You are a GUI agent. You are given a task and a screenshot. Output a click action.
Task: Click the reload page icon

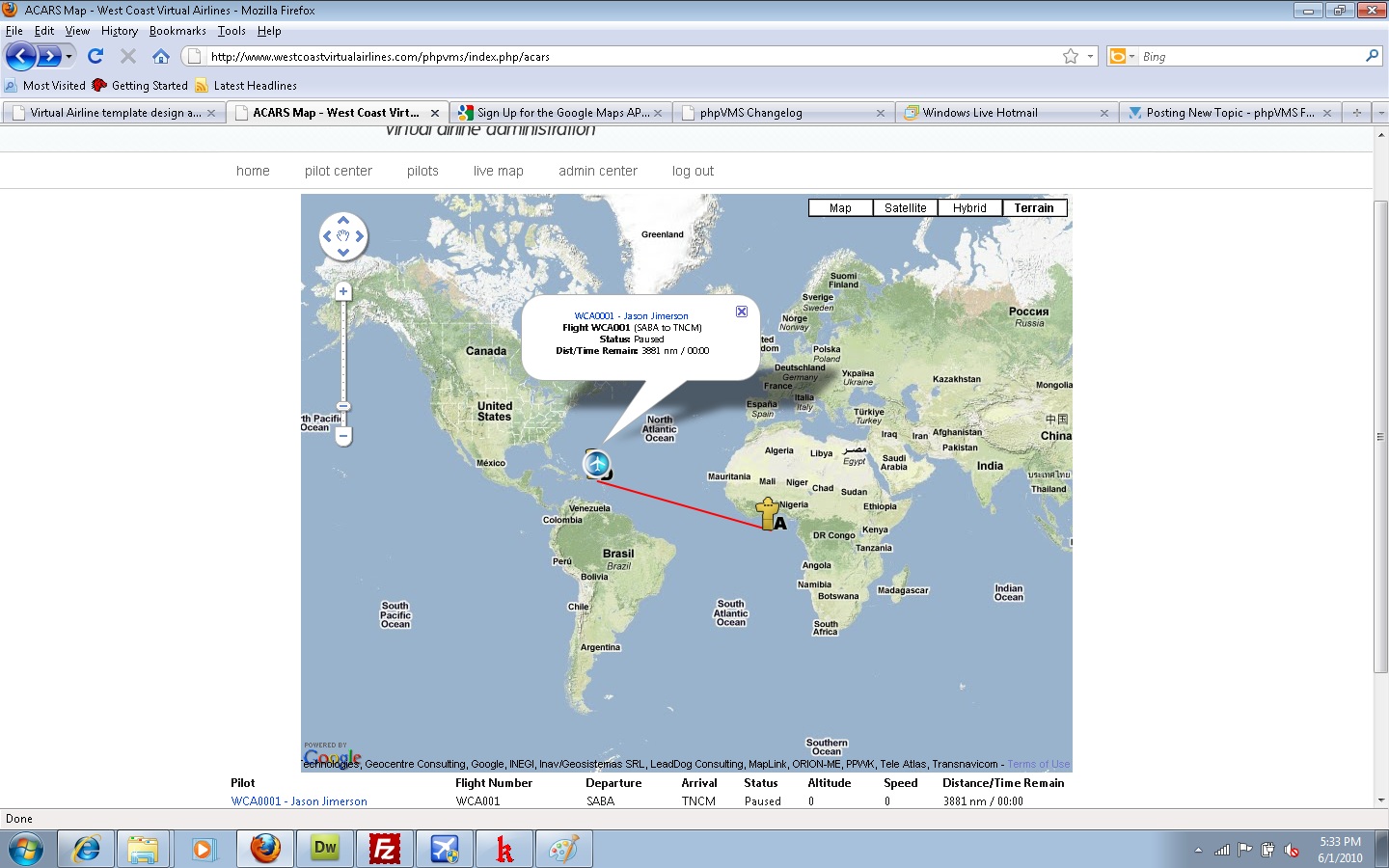pos(95,56)
